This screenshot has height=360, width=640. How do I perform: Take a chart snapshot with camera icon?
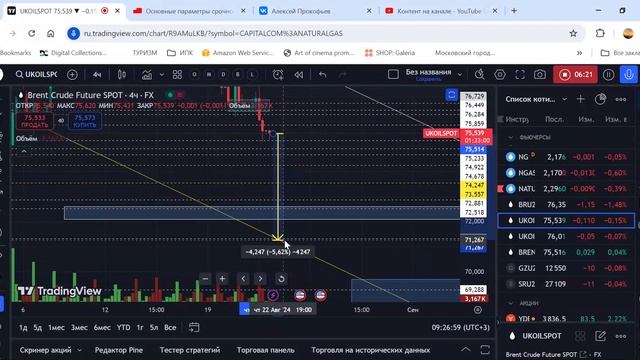coord(540,75)
